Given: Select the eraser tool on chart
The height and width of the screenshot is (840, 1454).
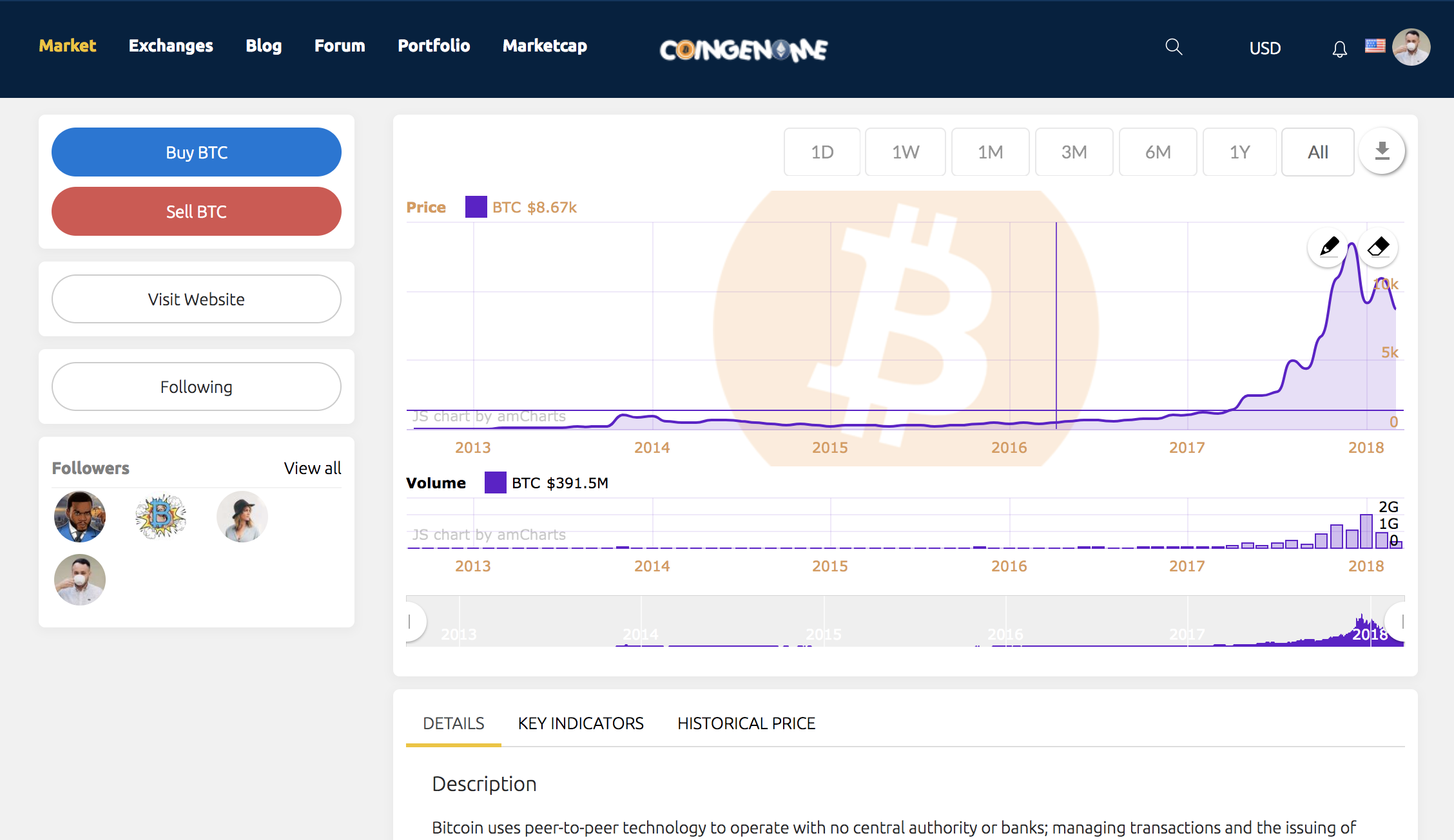Looking at the screenshot, I should pos(1378,247).
